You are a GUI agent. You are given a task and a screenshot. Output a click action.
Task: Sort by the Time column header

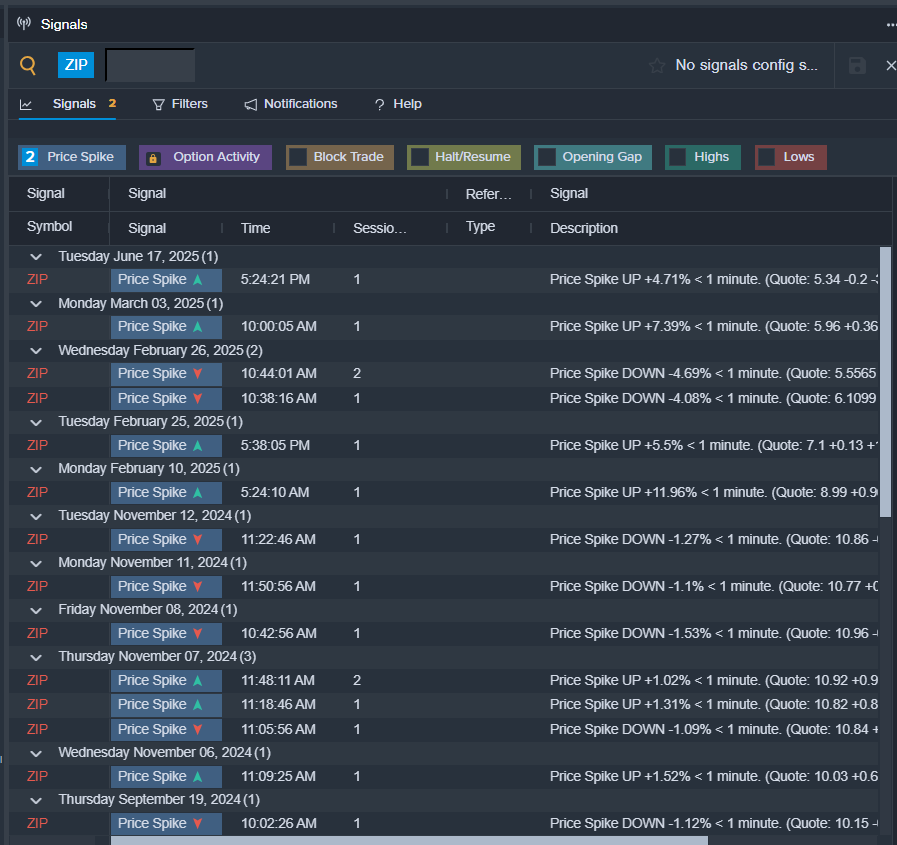255,228
